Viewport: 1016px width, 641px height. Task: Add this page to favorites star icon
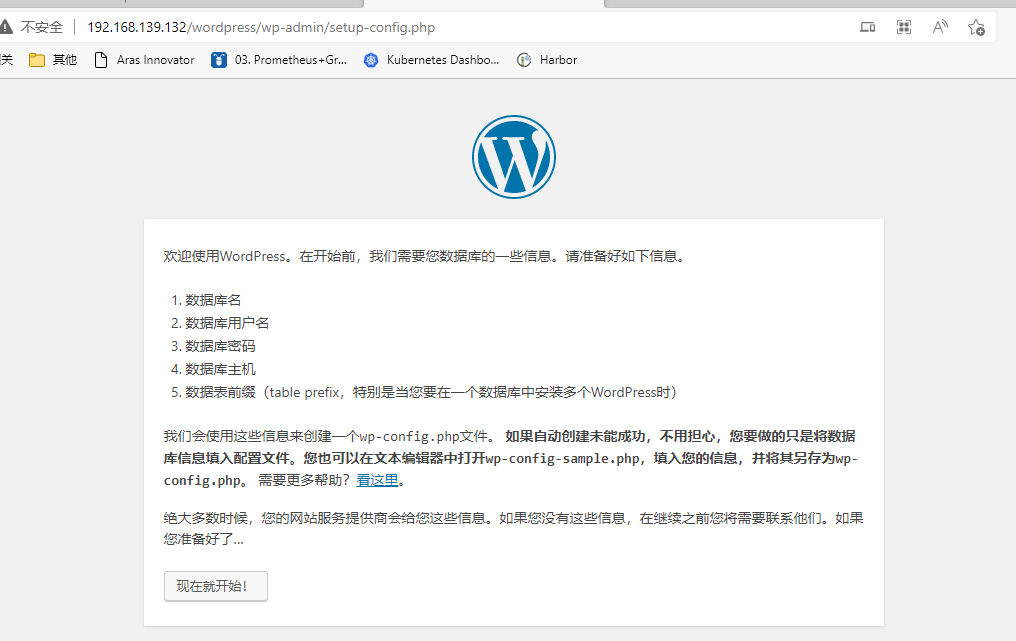tap(976, 27)
